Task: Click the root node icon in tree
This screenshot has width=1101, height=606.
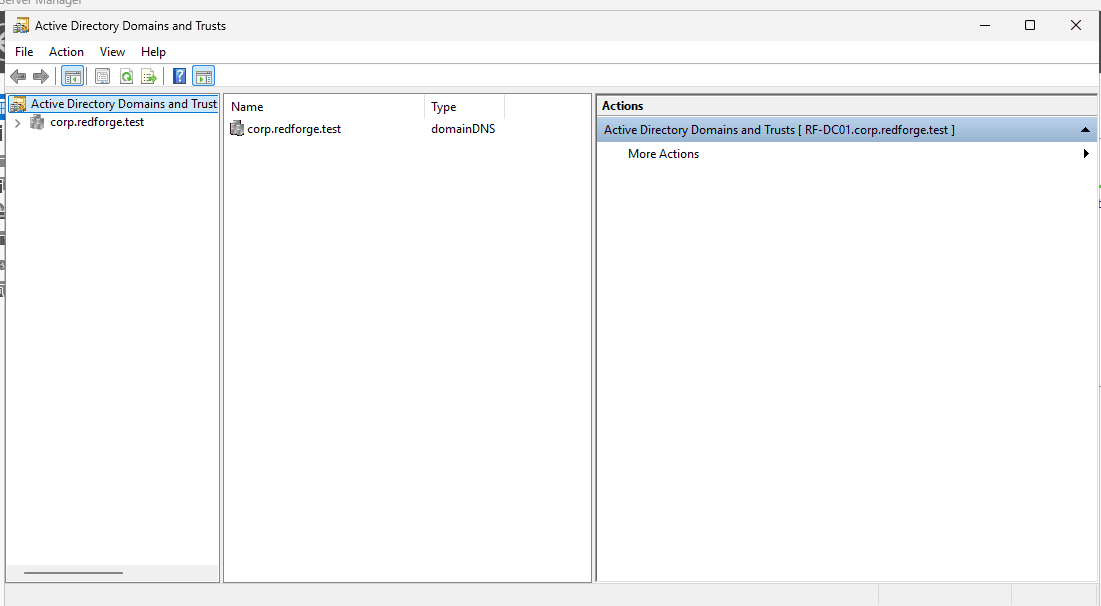Action: pos(19,104)
